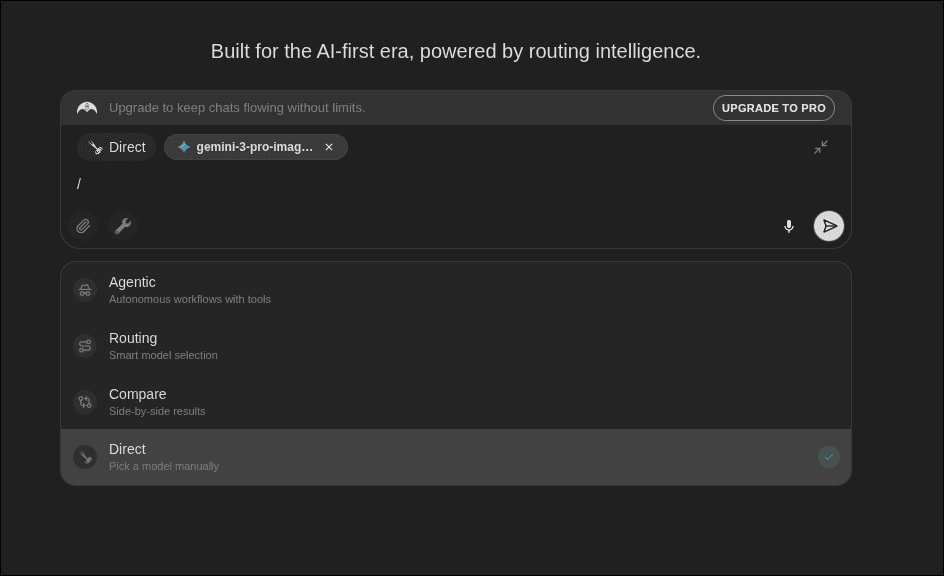
Task: Click the Gemini sparkle model icon
Action: point(184,147)
